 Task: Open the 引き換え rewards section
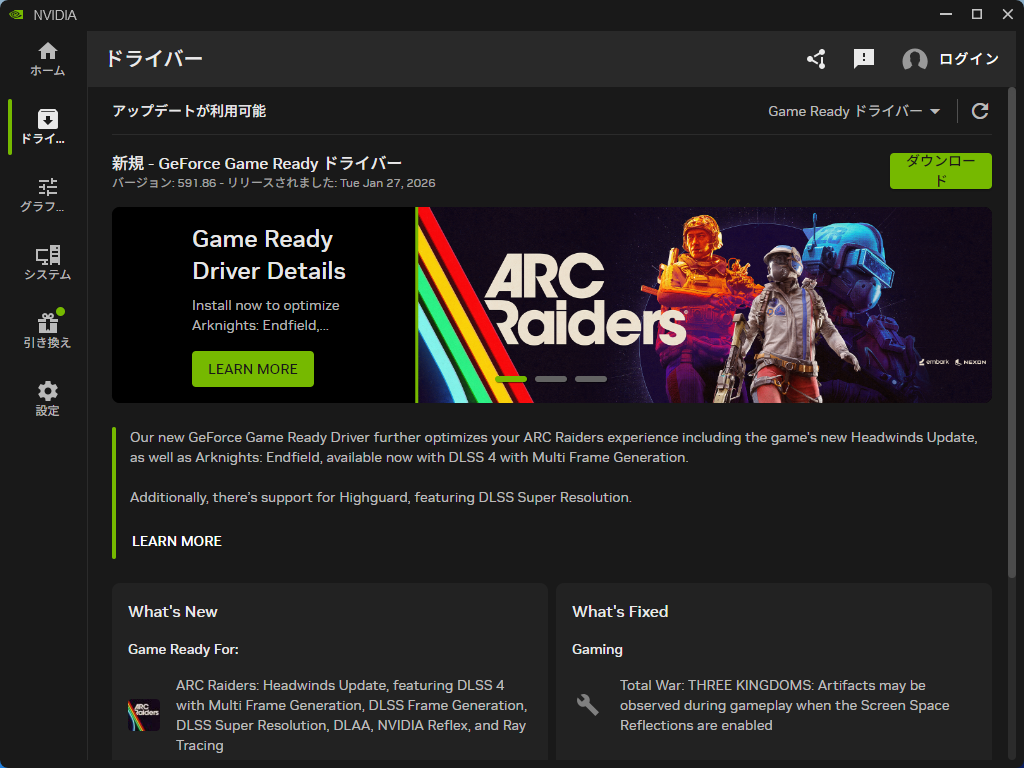pos(46,328)
